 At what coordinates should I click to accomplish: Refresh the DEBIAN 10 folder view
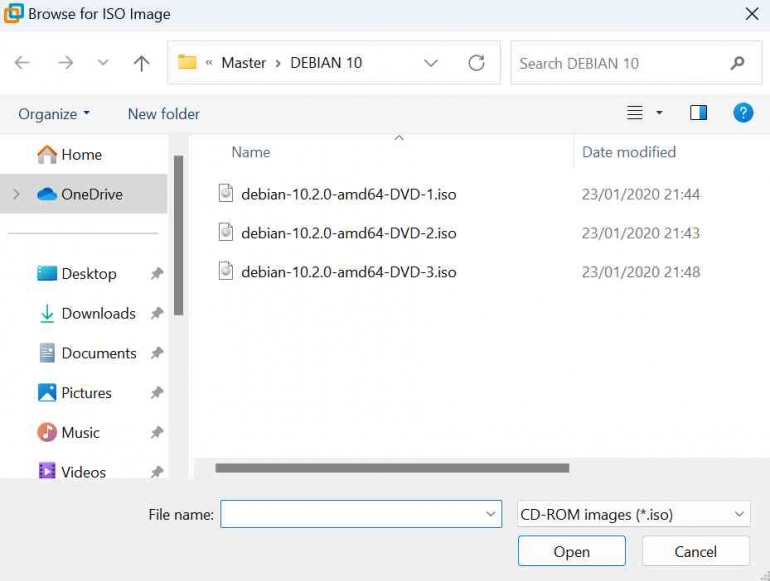point(477,63)
